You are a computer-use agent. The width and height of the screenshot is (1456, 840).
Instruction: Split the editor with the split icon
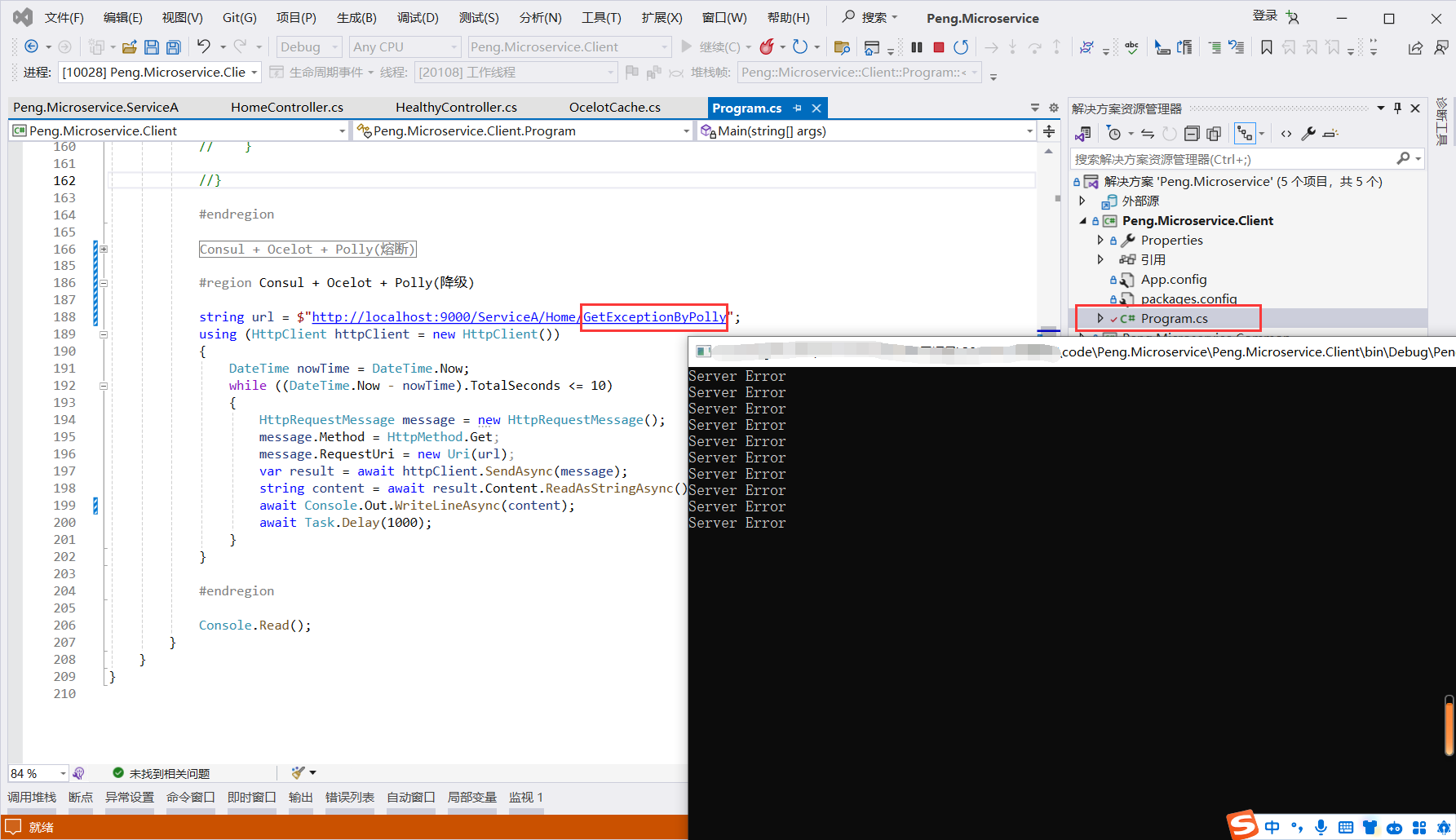pos(1049,130)
